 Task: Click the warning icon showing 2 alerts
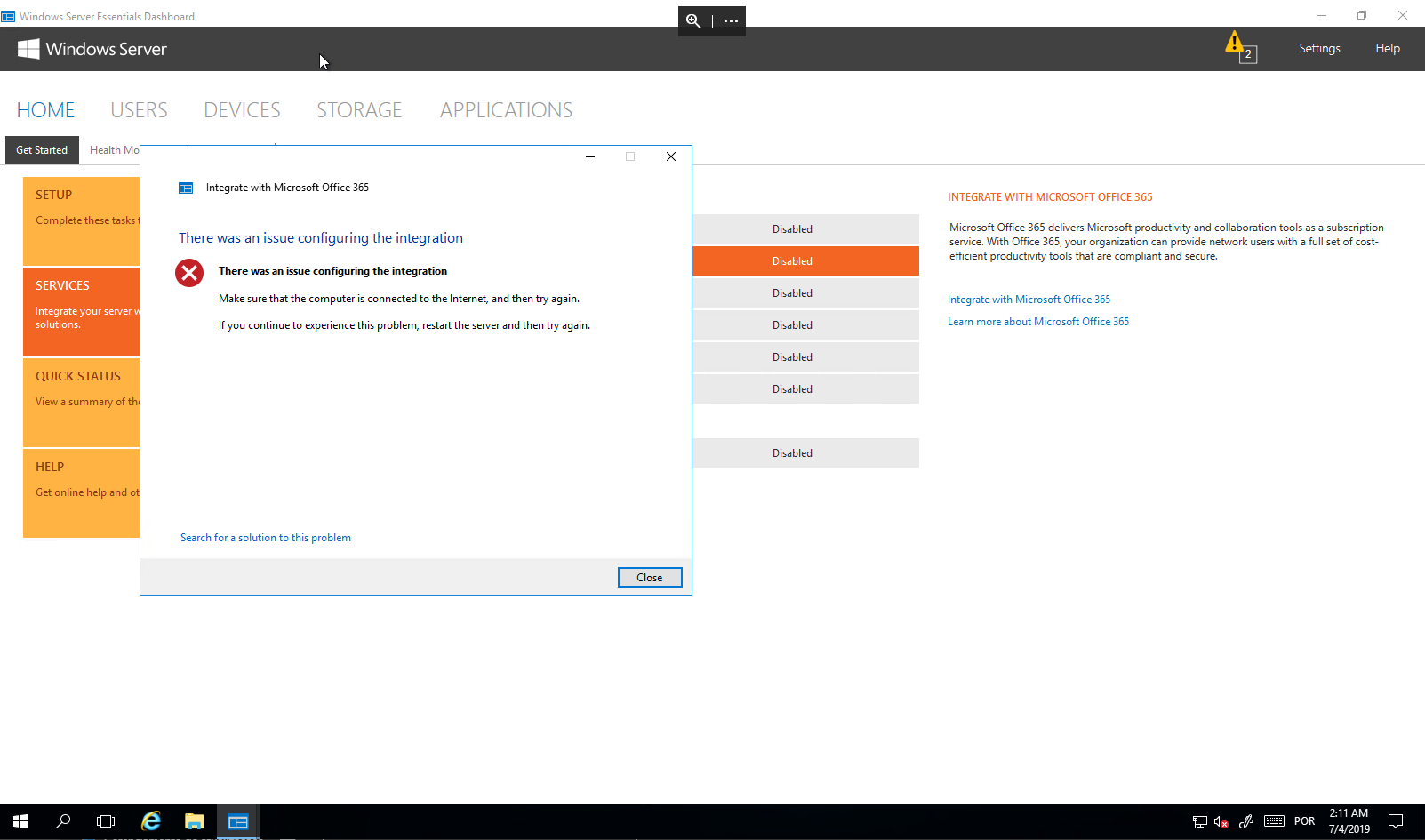(x=1237, y=44)
